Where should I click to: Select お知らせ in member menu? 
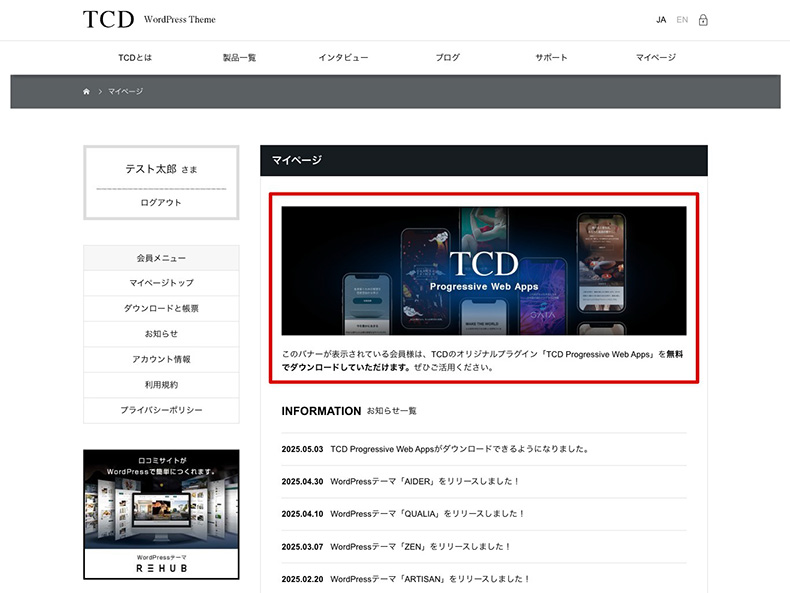[x=161, y=334]
